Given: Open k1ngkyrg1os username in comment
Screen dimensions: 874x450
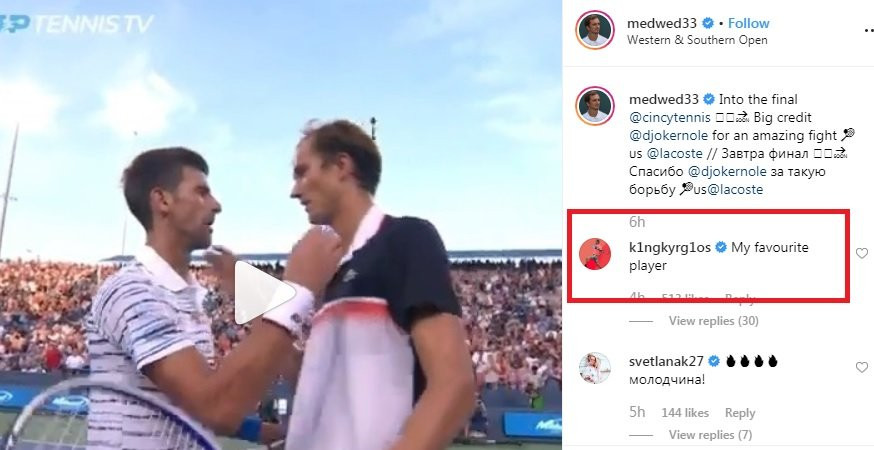Looking at the screenshot, I should click(x=670, y=247).
